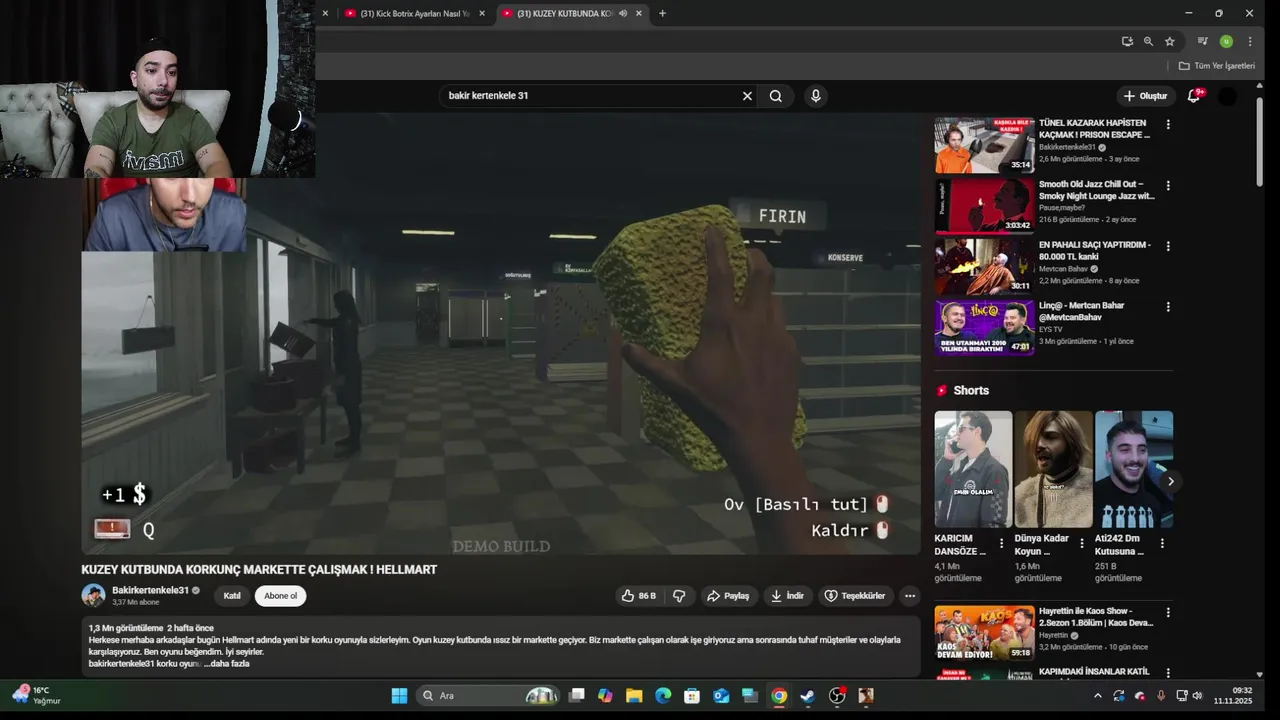
Task: Dislike the video
Action: coord(679,596)
